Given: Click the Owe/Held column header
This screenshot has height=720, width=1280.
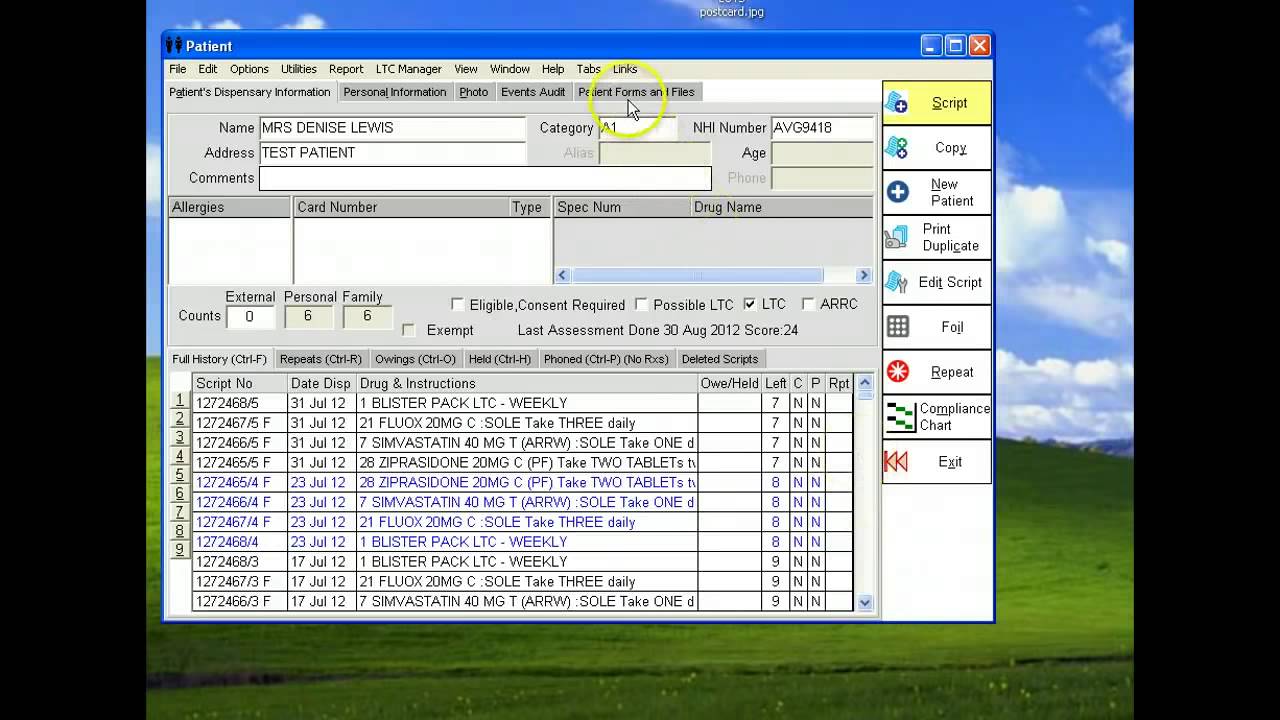Looking at the screenshot, I should tap(730, 383).
